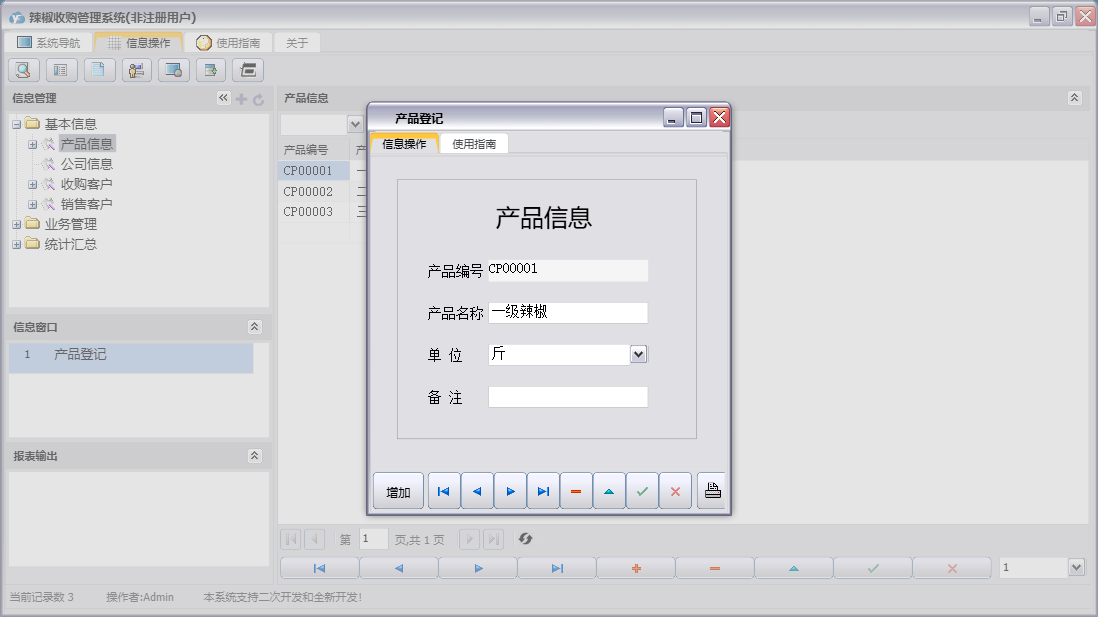Click inside the 备注 input field

click(567, 396)
